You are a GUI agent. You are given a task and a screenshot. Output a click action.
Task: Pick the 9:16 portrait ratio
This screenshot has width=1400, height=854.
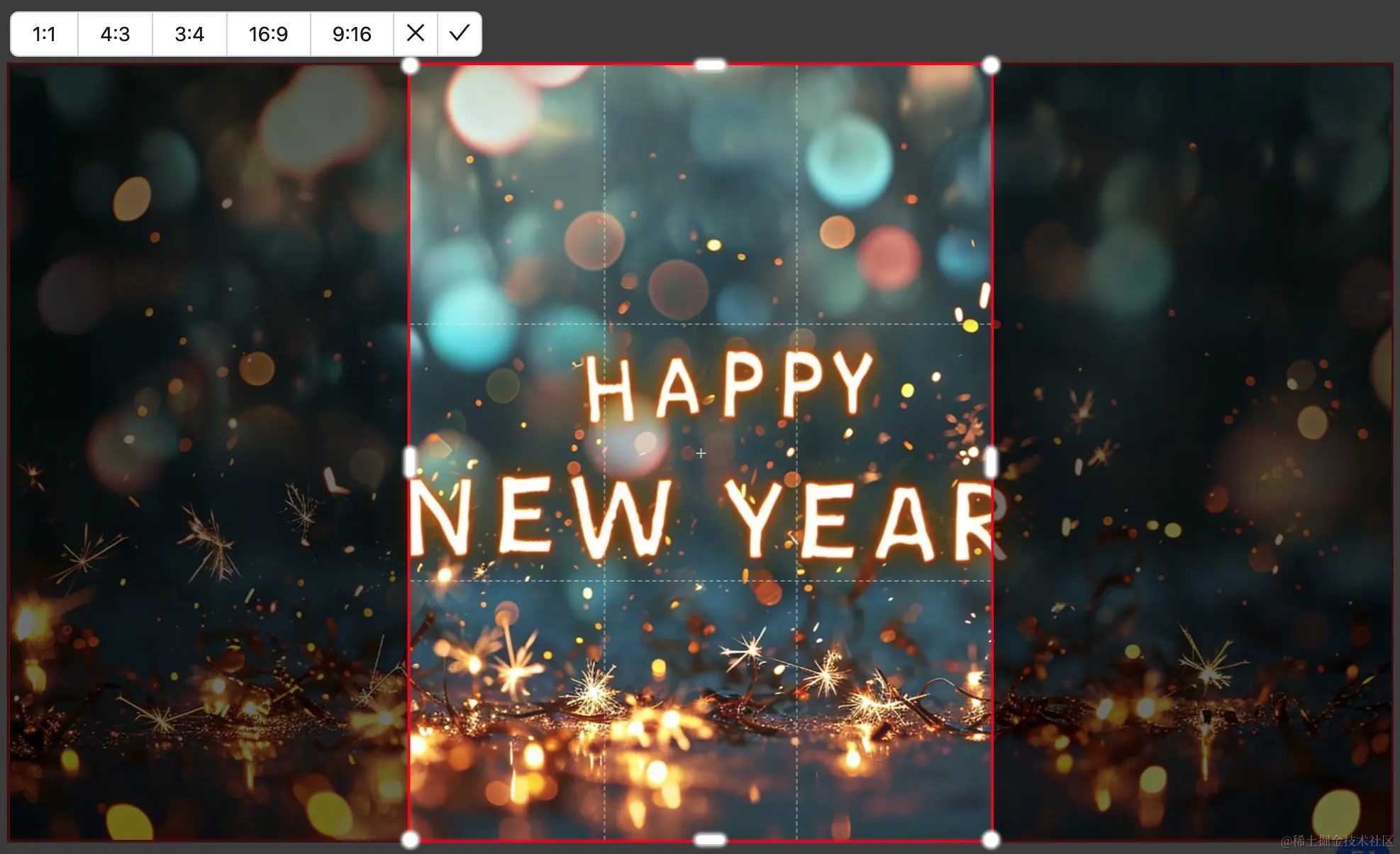[352, 34]
